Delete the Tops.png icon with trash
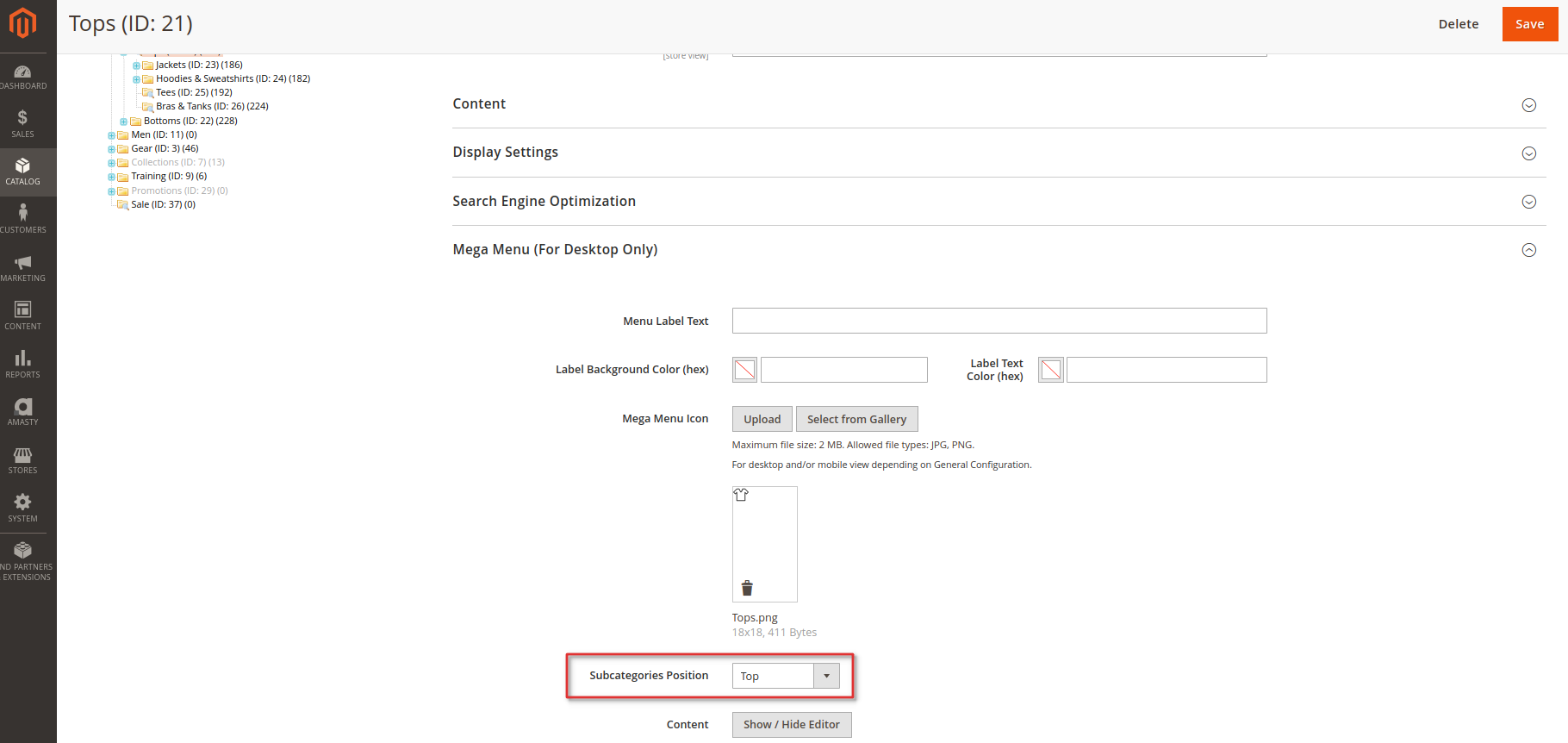 point(747,588)
